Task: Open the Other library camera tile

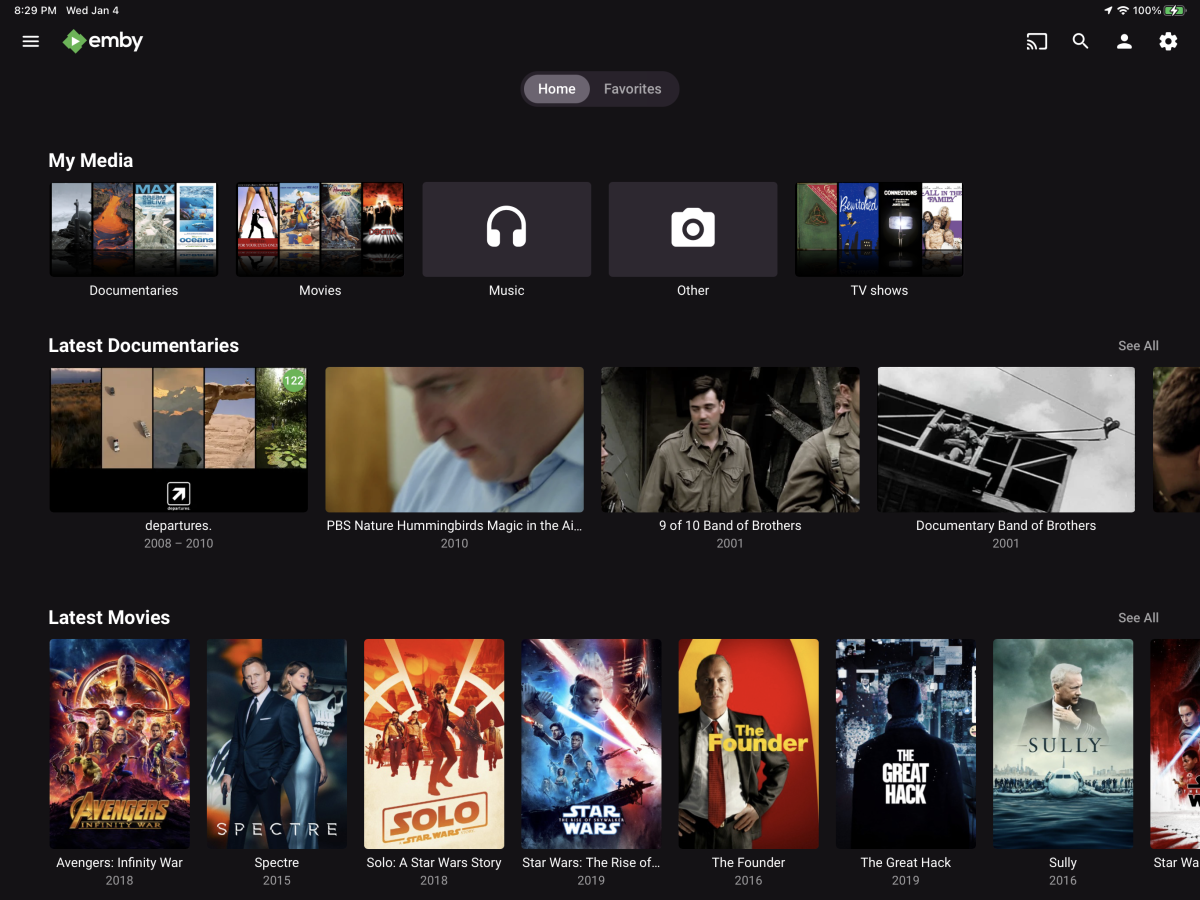Action: [x=693, y=229]
